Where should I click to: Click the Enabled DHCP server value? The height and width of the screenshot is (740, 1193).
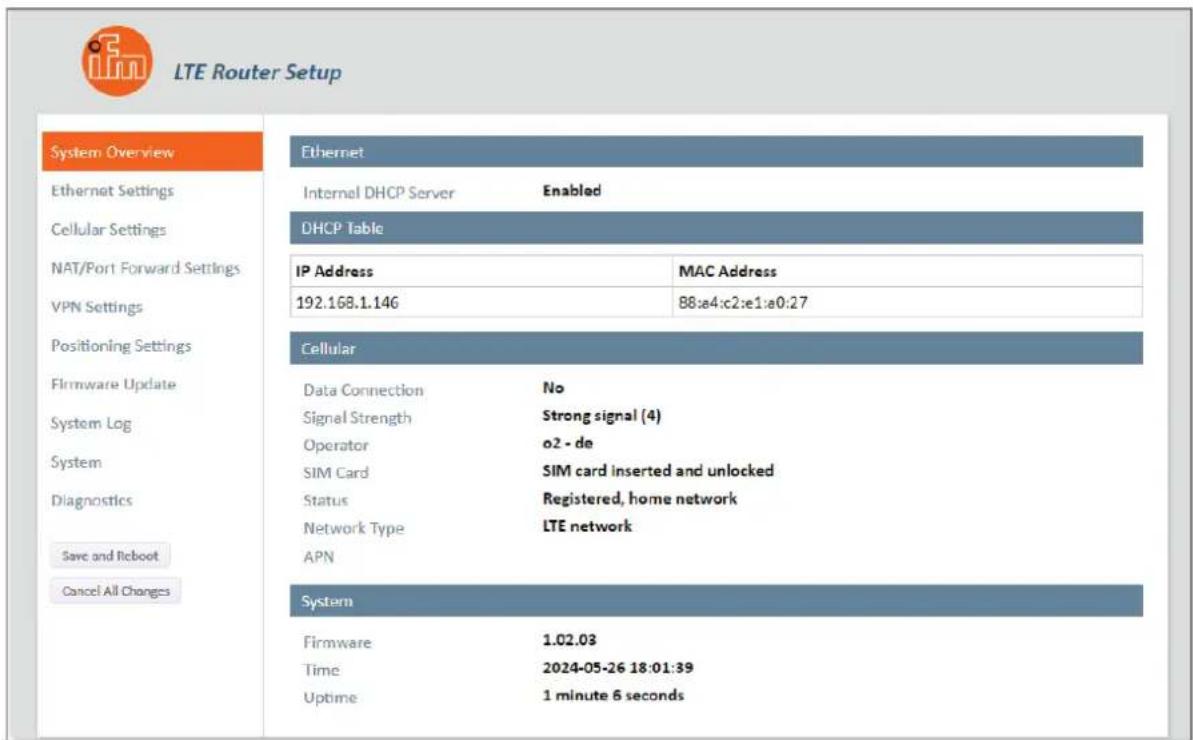[572, 191]
